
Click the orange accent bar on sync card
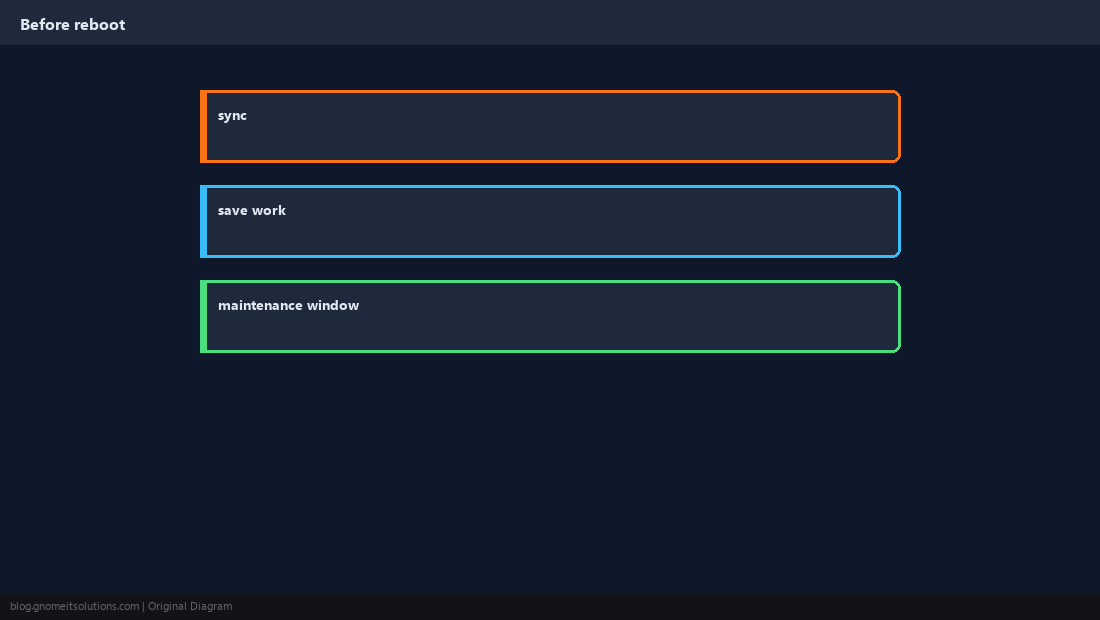[203, 126]
